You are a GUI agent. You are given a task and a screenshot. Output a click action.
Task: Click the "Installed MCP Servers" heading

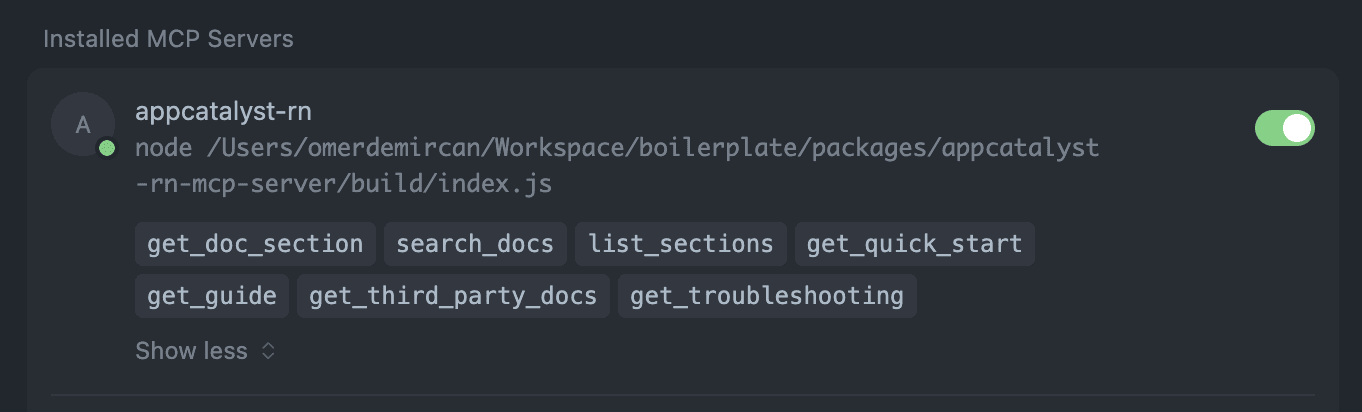tap(168, 39)
